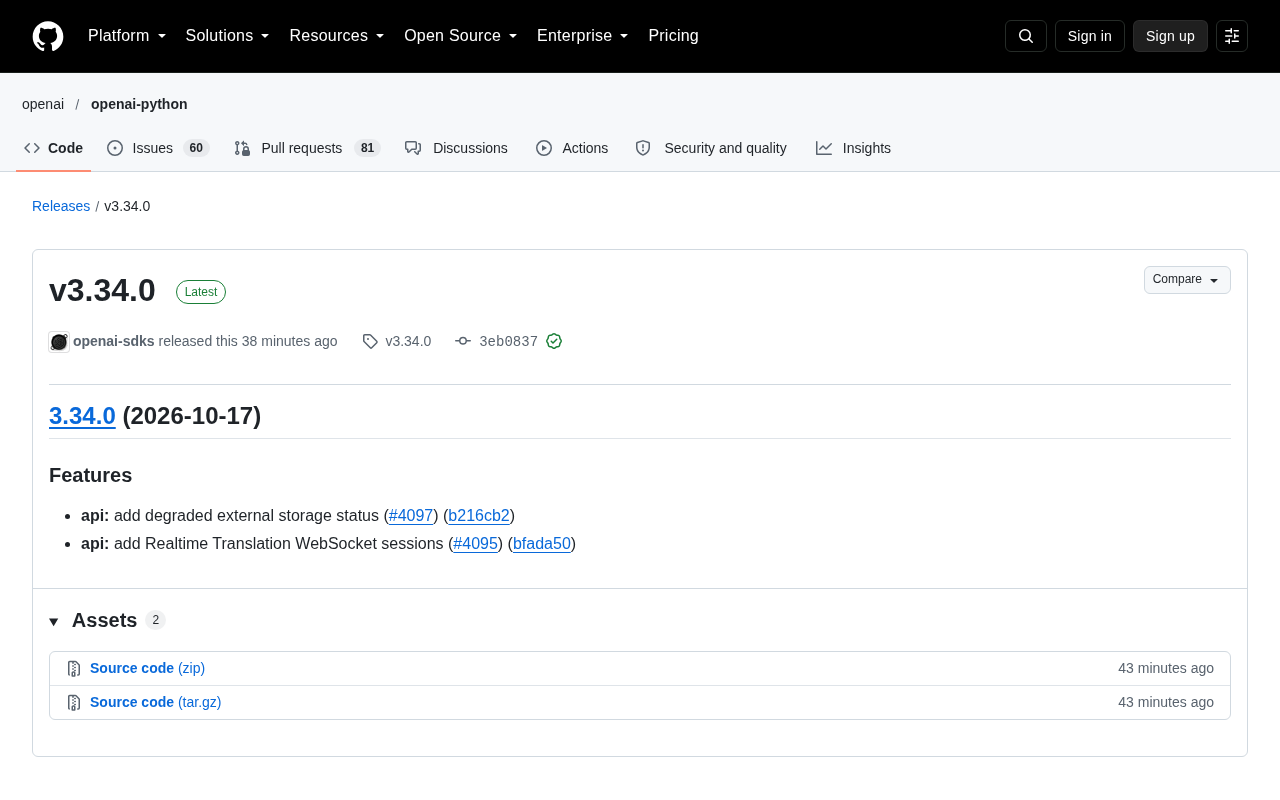Click the Sign up button

(x=1170, y=36)
